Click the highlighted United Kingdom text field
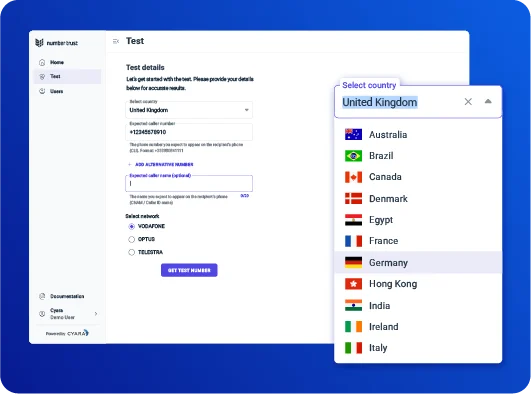The image size is (531, 394). (380, 102)
